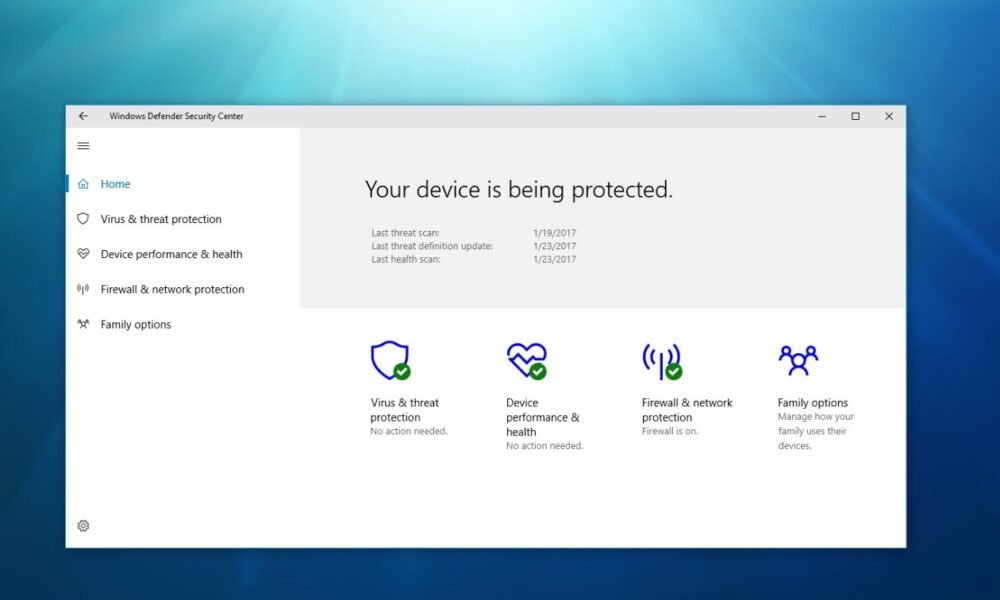Toggle the hamburger navigation menu

pos(83,146)
